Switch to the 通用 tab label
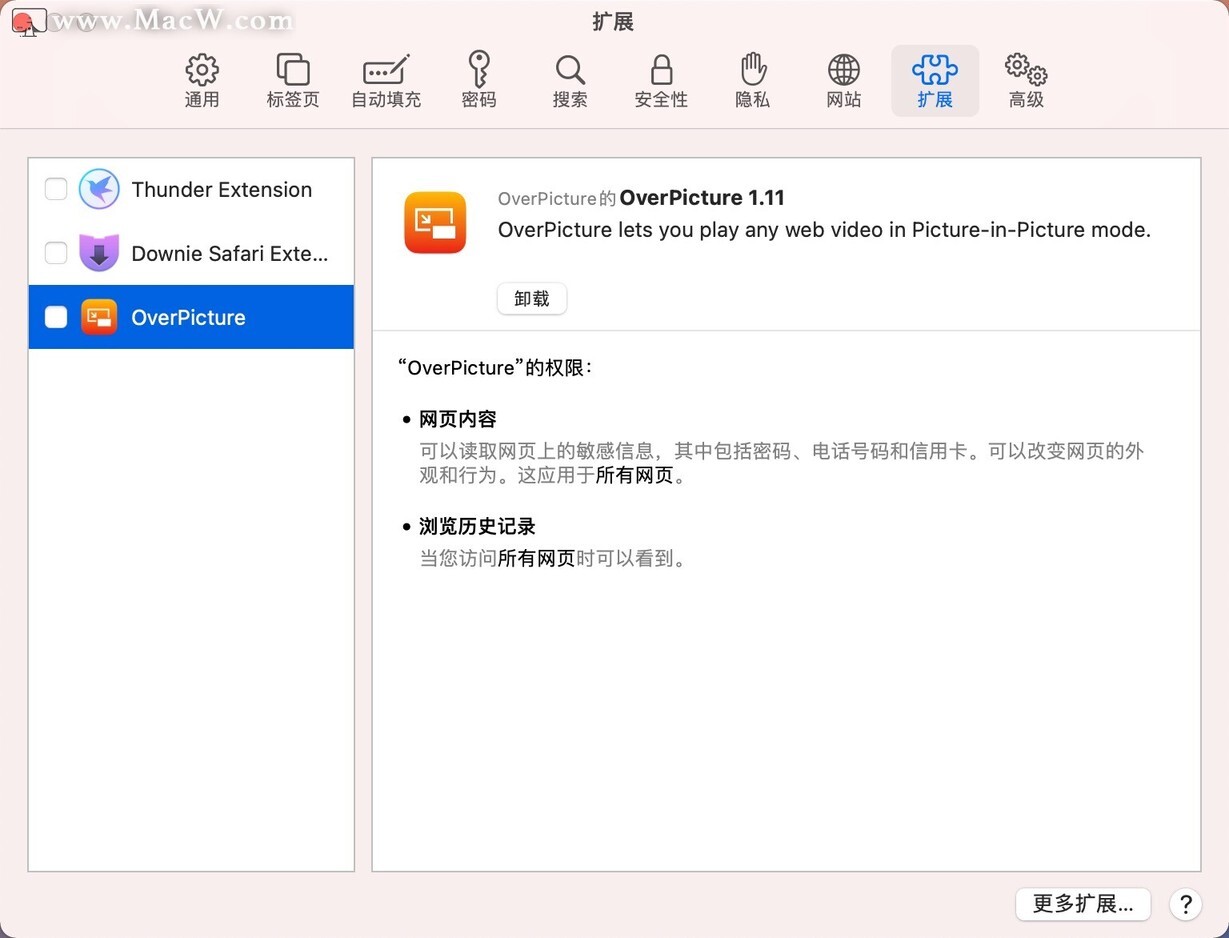The image size is (1229, 938). (x=202, y=100)
